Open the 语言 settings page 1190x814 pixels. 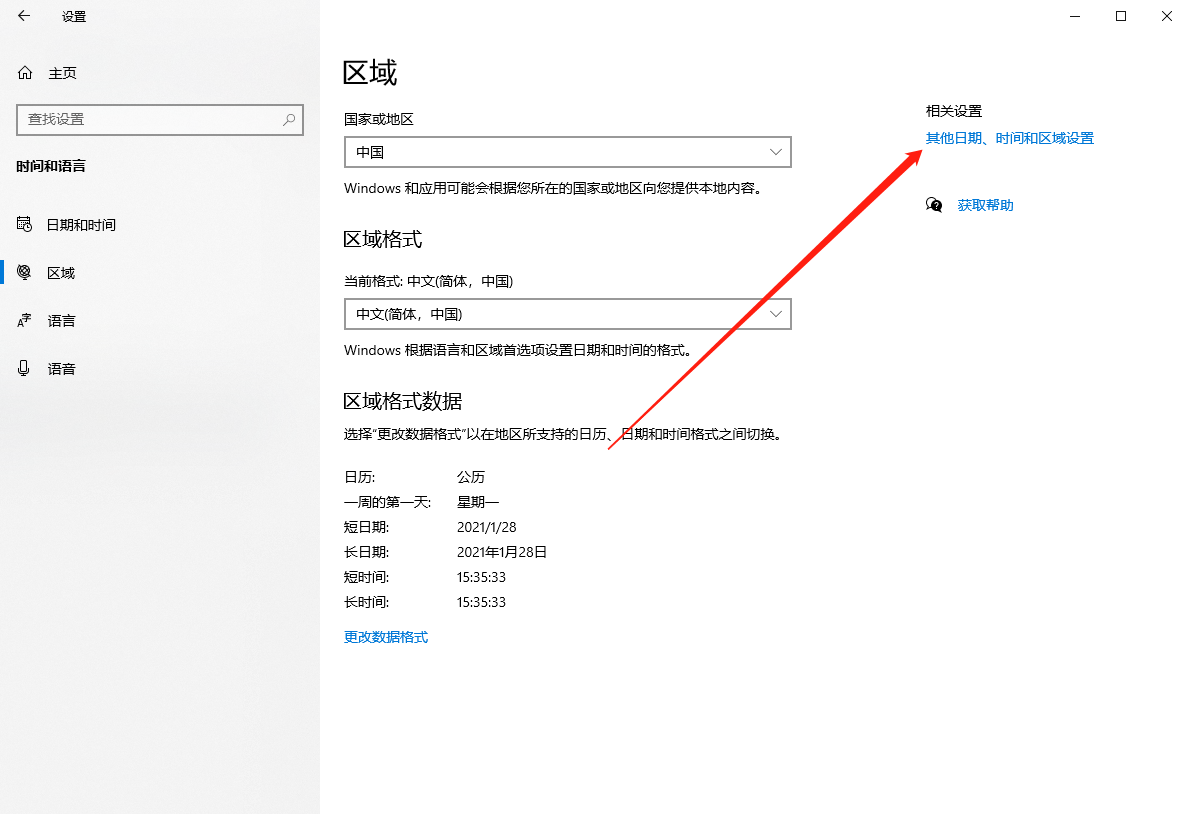coord(61,321)
